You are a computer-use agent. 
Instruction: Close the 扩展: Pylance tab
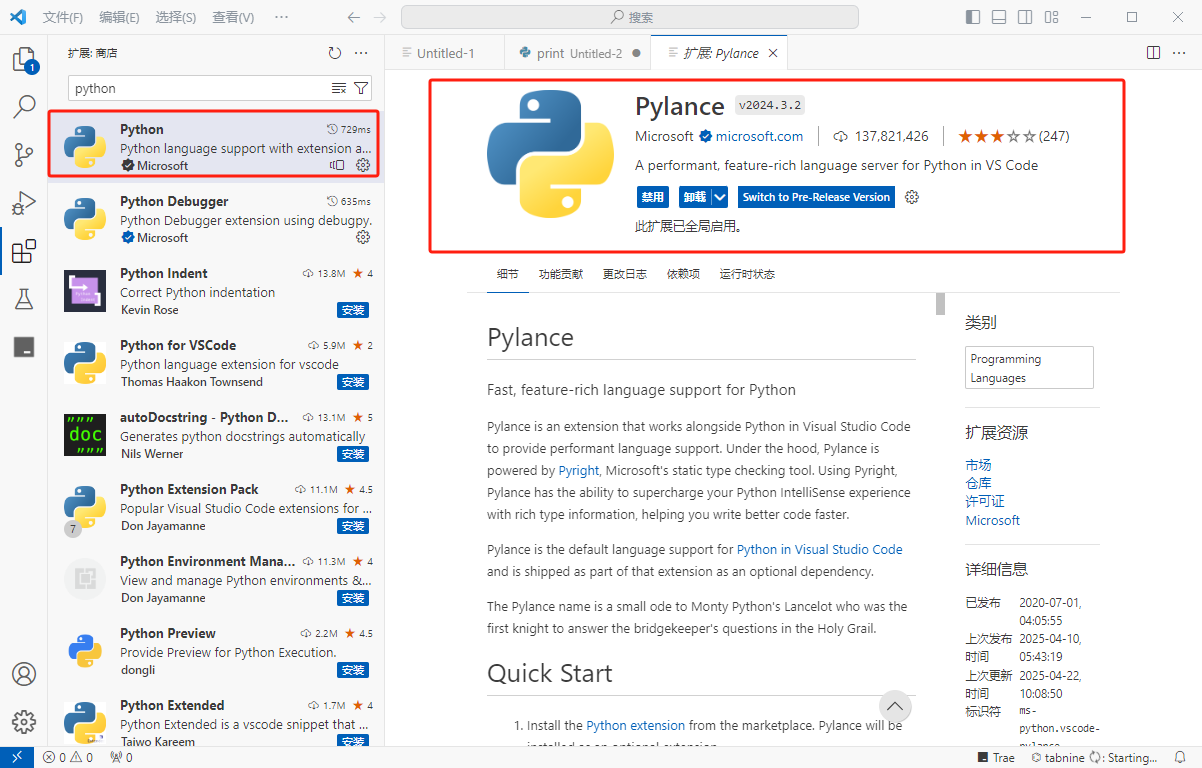pyautogui.click(x=773, y=53)
